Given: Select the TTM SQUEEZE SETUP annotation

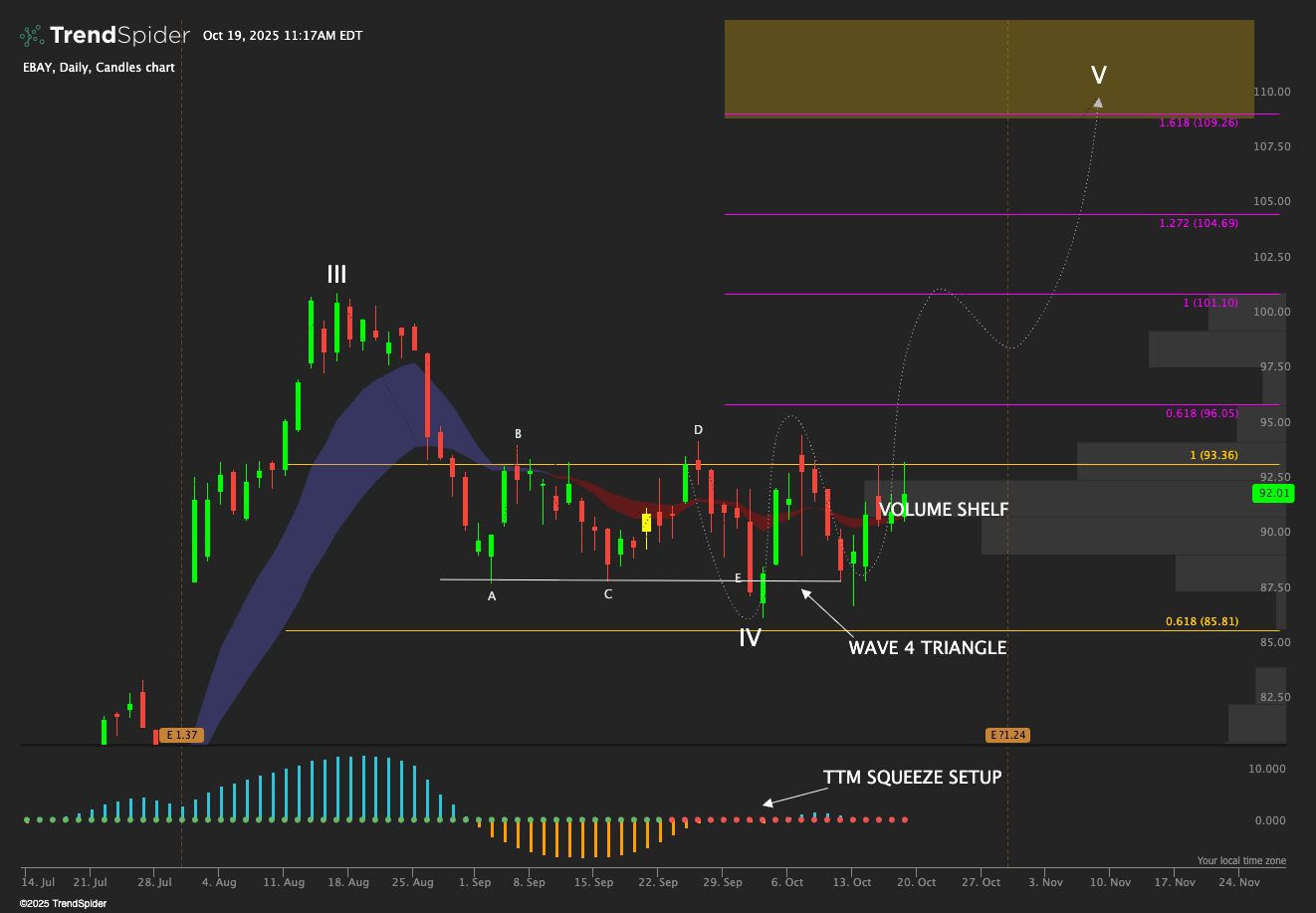Looking at the screenshot, I should (x=913, y=777).
